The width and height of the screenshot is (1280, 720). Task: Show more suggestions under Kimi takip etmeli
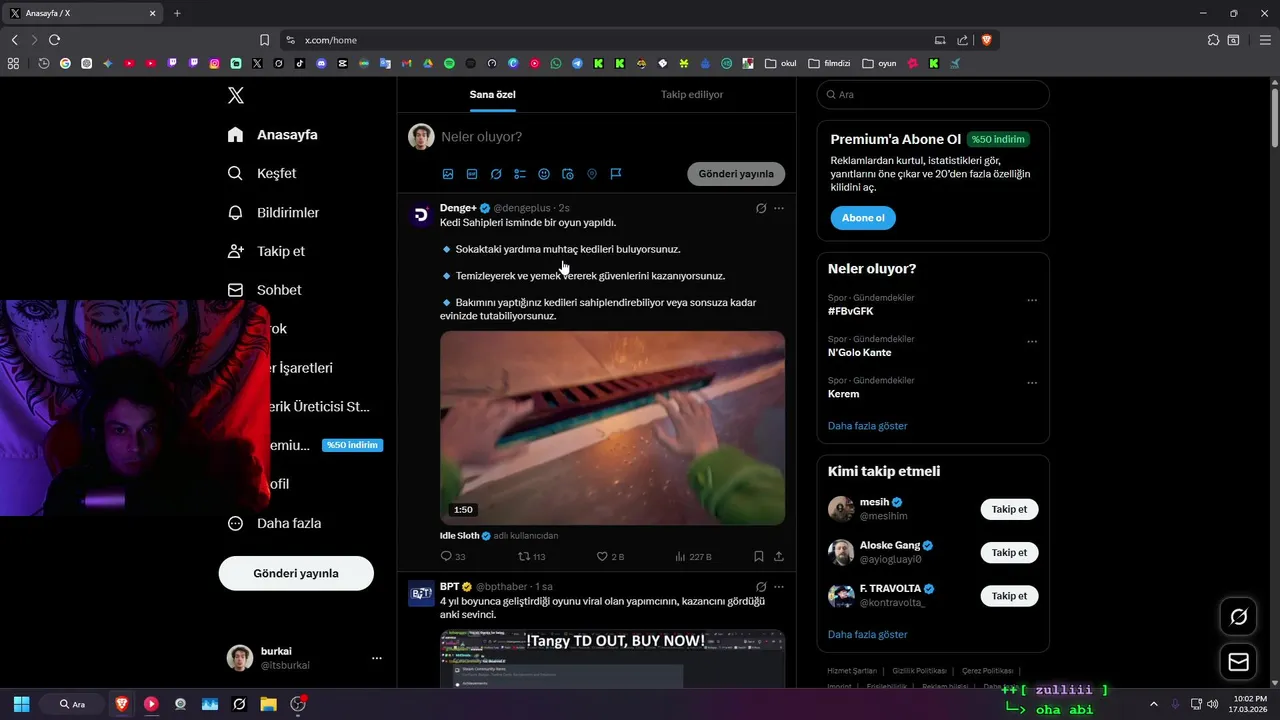(x=868, y=635)
